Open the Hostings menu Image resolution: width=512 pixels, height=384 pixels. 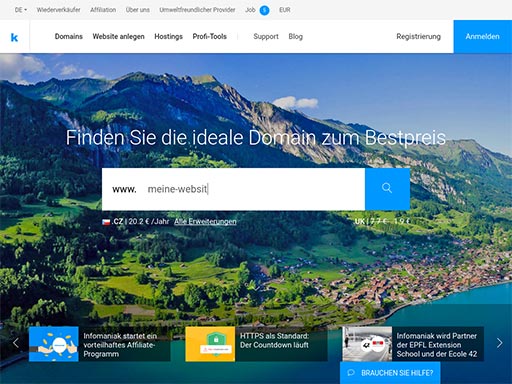(x=168, y=36)
